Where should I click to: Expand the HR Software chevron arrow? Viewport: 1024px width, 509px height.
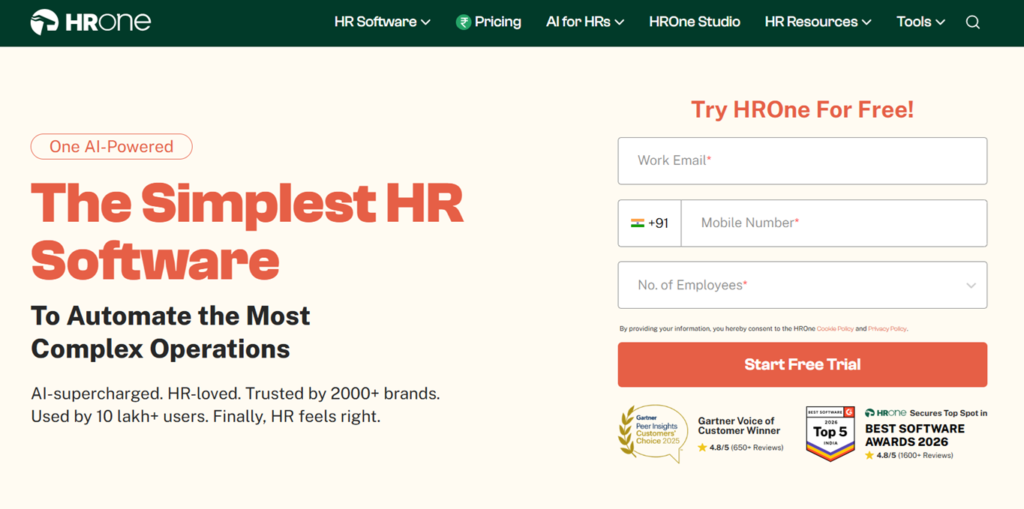click(426, 23)
